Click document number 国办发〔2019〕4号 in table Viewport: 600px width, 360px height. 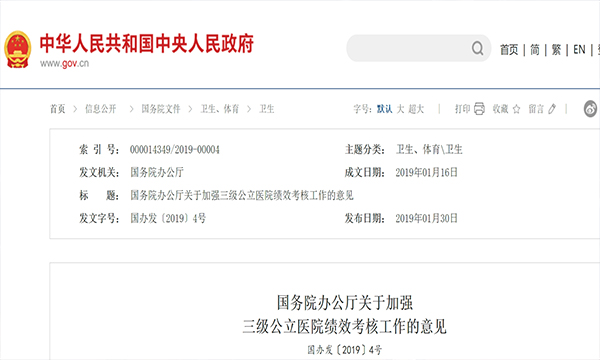click(x=168, y=218)
